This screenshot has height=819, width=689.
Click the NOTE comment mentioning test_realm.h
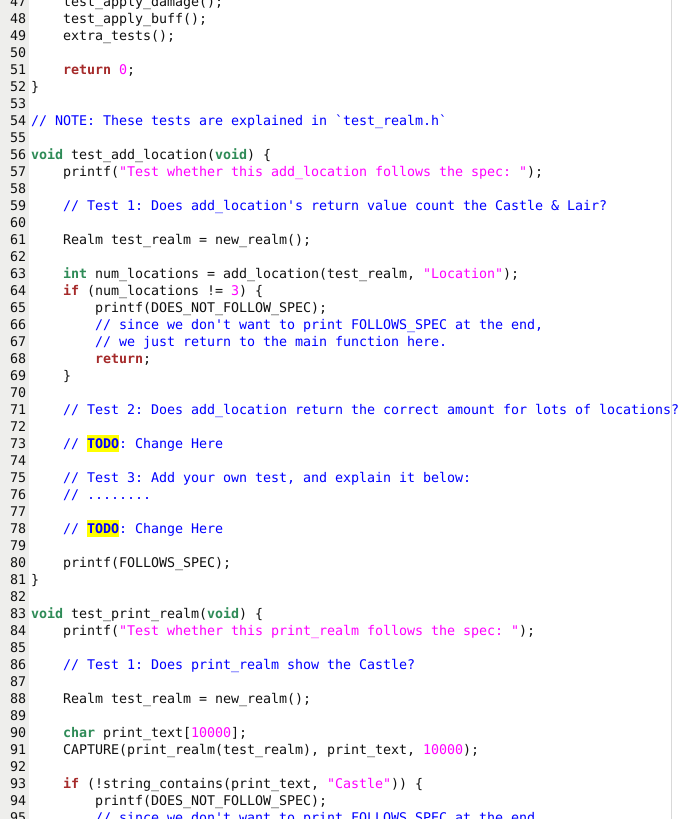point(238,121)
